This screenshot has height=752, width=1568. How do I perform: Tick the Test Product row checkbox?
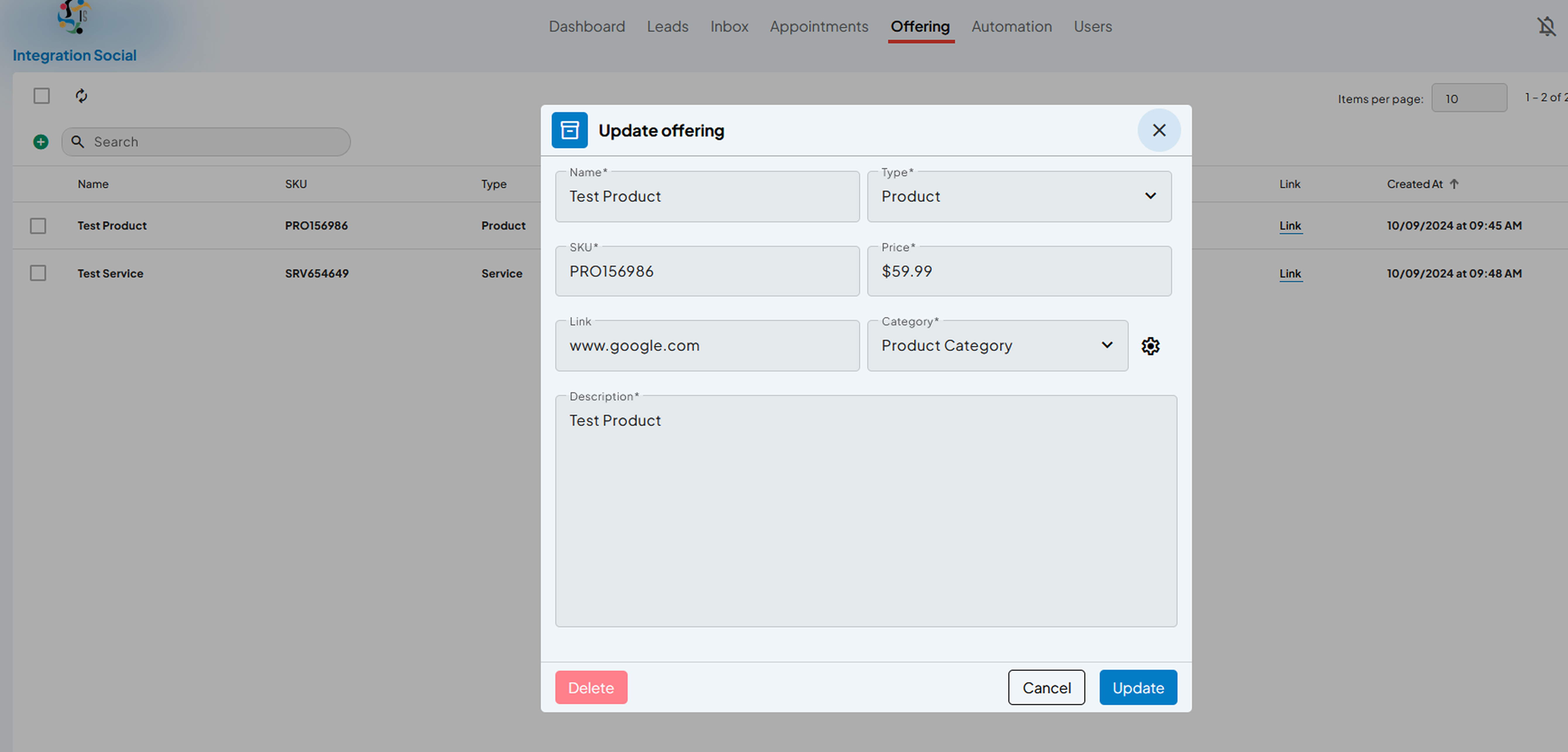pos(38,226)
